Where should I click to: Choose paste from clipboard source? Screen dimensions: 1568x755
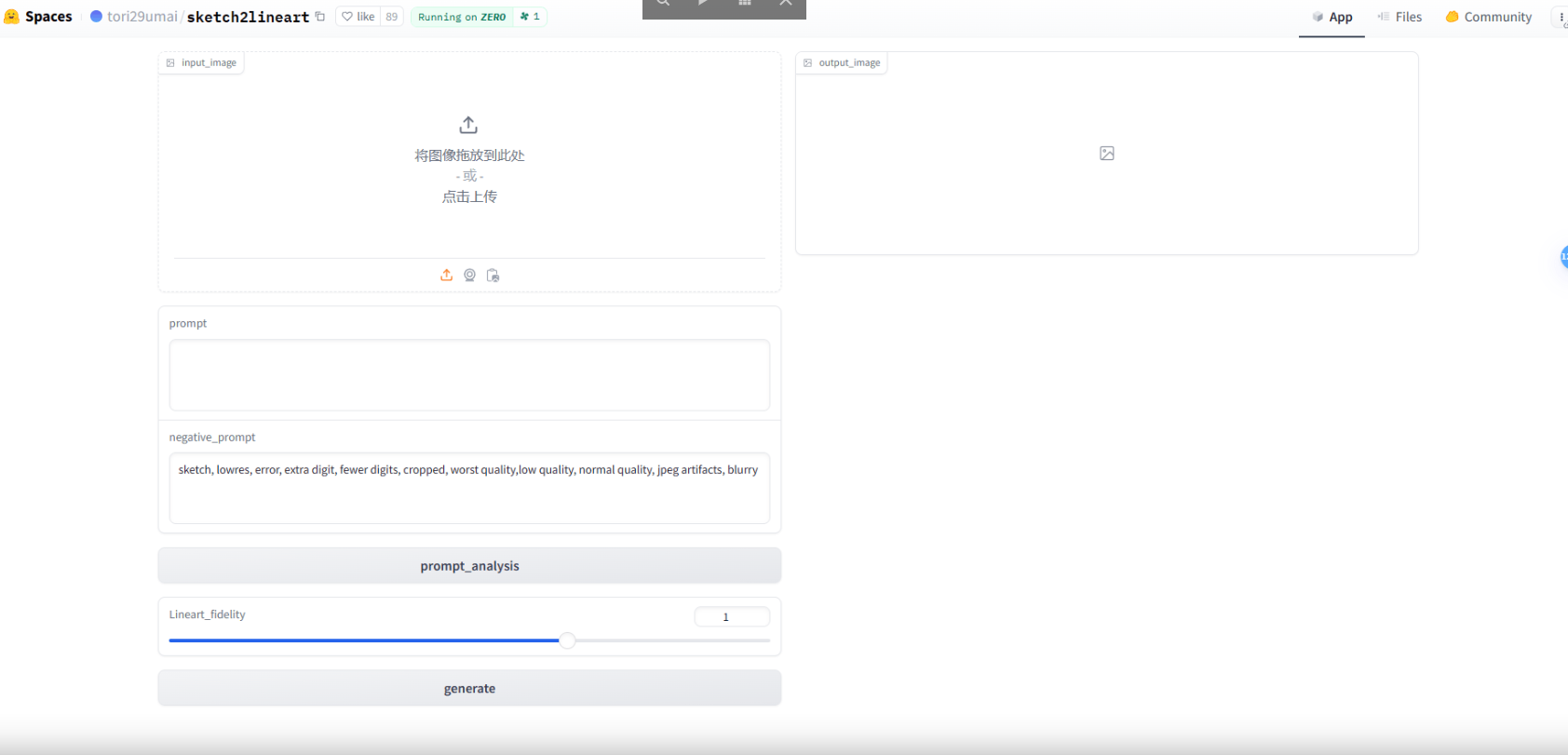tap(493, 276)
